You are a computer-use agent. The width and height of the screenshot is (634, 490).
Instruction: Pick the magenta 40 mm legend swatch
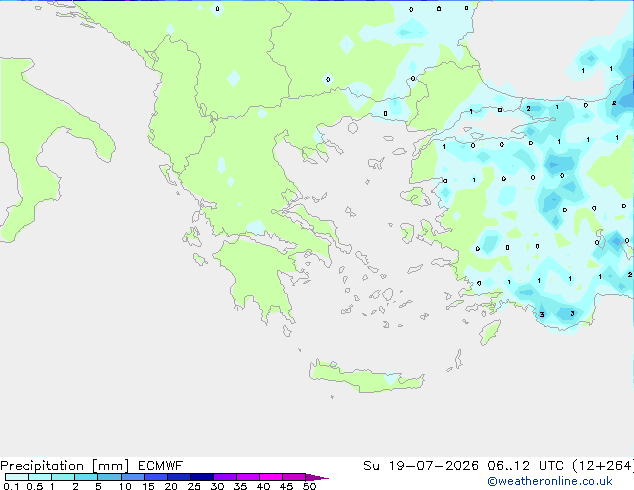pos(271,477)
